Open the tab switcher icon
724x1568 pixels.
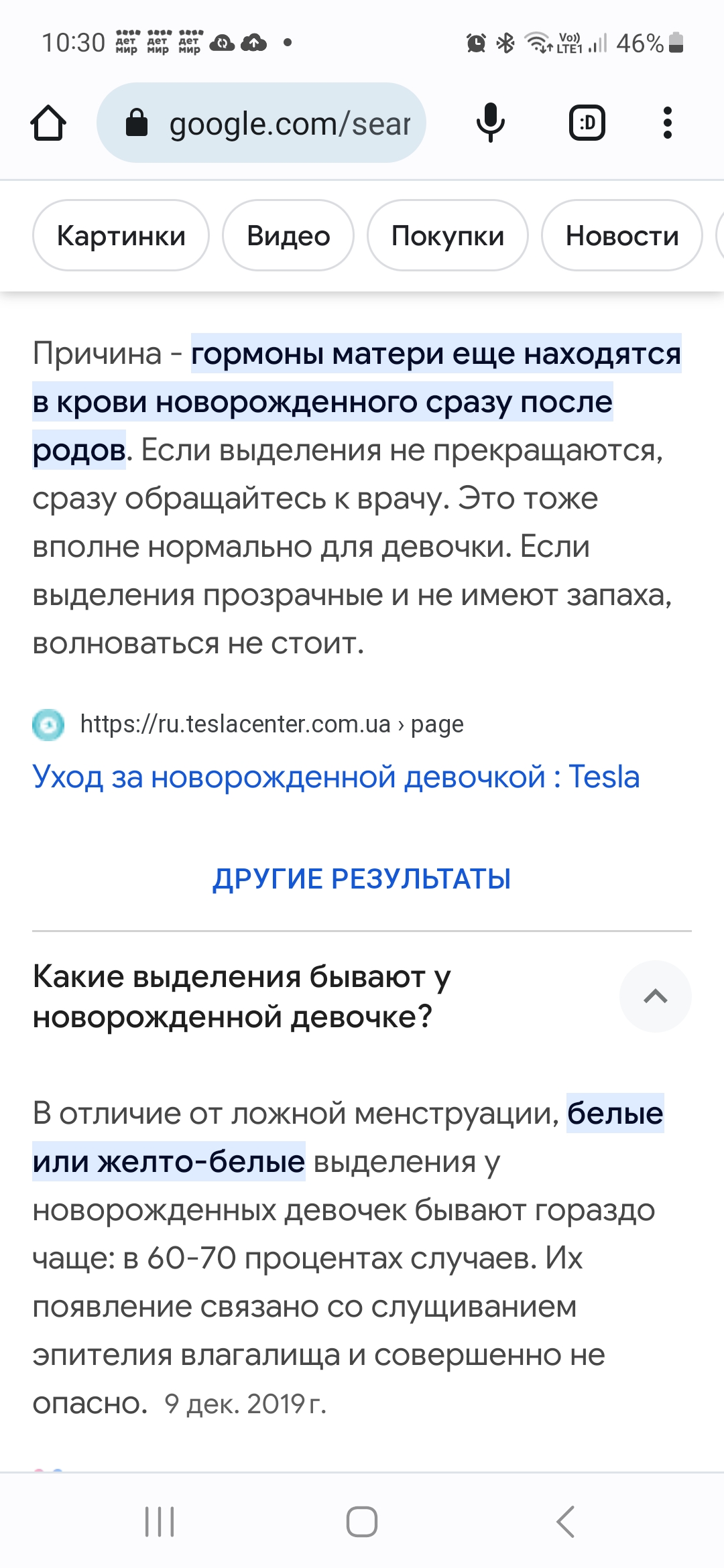click(x=587, y=123)
